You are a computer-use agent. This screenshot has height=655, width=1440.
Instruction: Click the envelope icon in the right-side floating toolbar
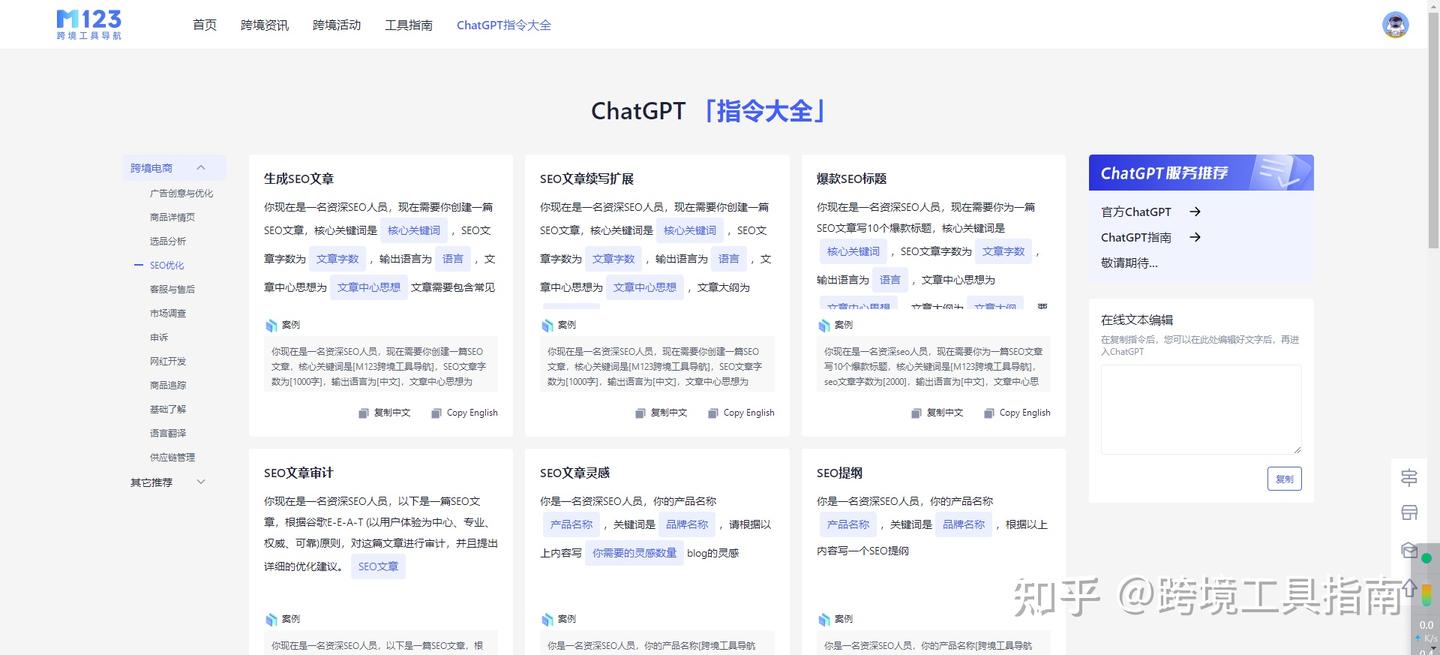click(1409, 548)
